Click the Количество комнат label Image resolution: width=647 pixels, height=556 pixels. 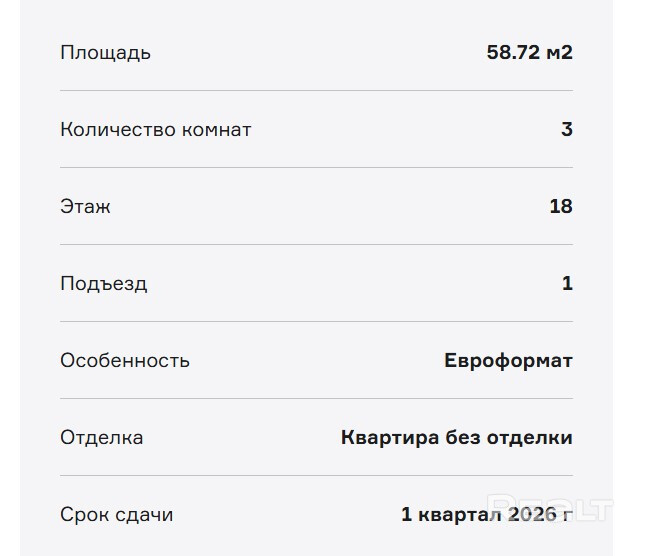pos(155,130)
